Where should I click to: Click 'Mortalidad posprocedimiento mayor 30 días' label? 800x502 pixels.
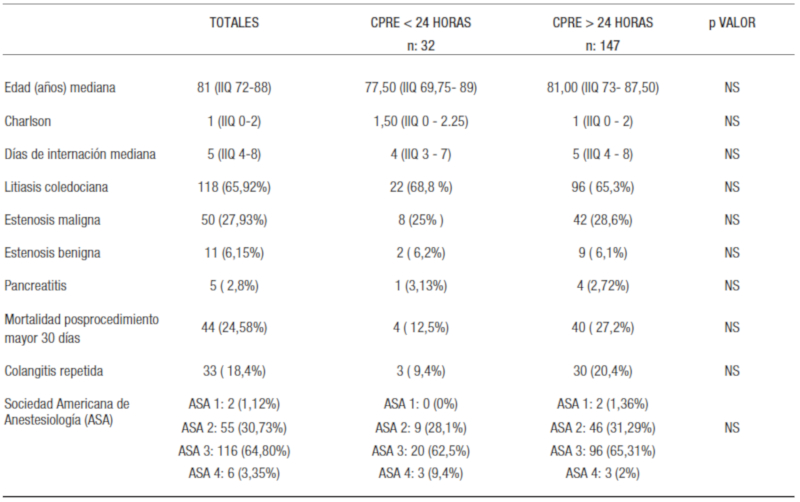[83, 327]
